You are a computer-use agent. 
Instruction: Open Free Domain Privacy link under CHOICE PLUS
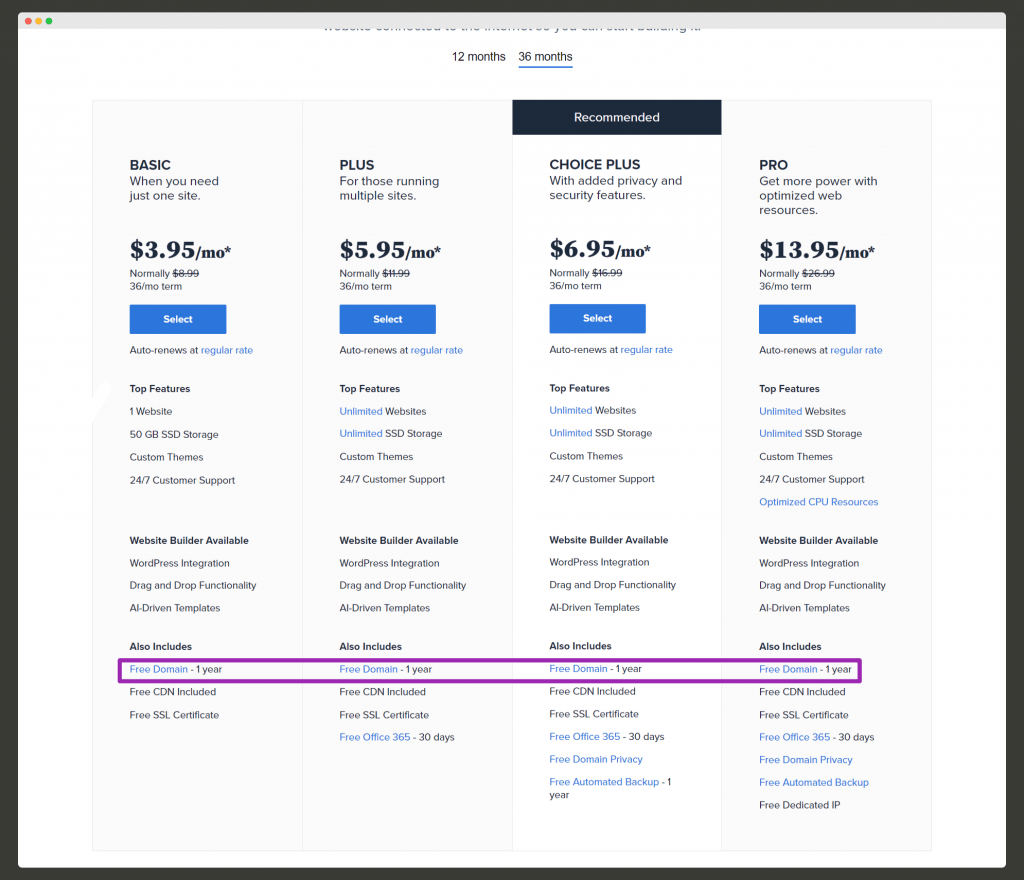pos(595,760)
